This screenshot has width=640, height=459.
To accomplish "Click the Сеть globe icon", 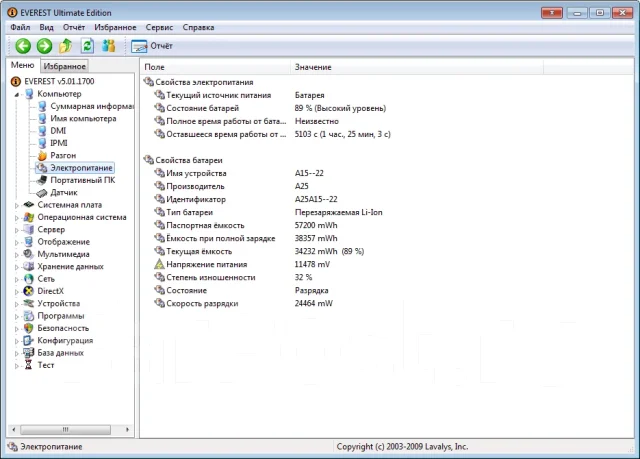I will click(x=29, y=279).
